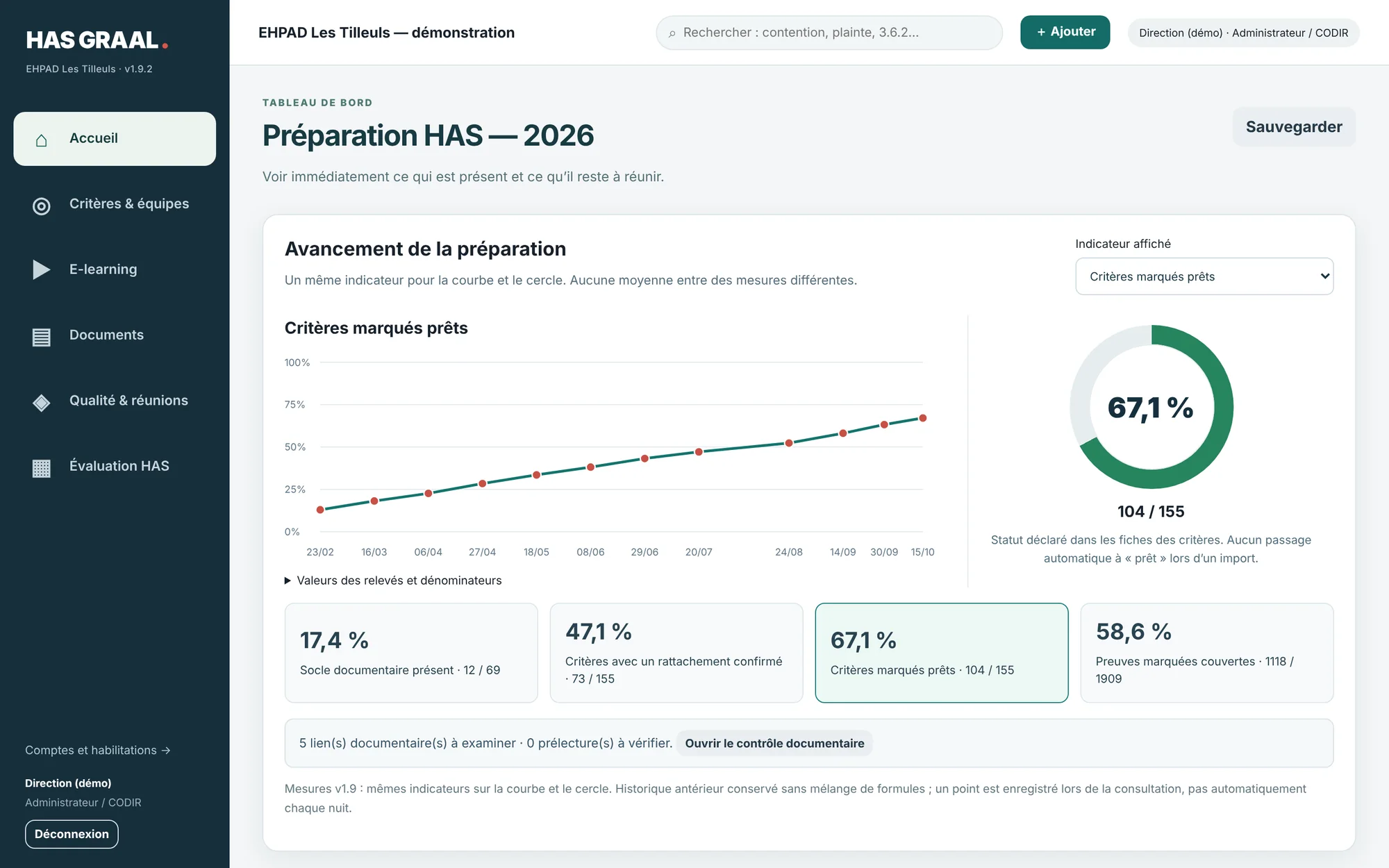
Task: Click the 67,1 % progress donut
Action: tap(1151, 407)
